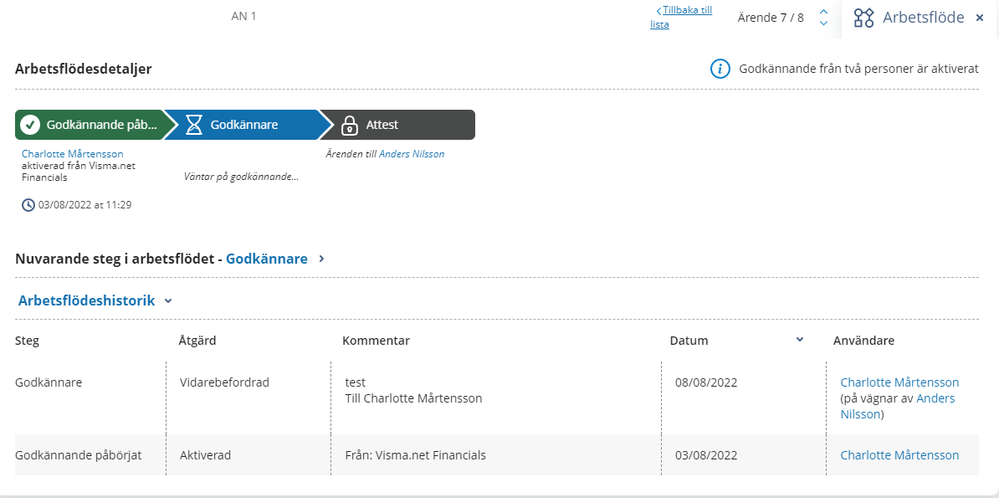Select the Godkännare workflow step
The width and height of the screenshot is (999, 498).
244,125
